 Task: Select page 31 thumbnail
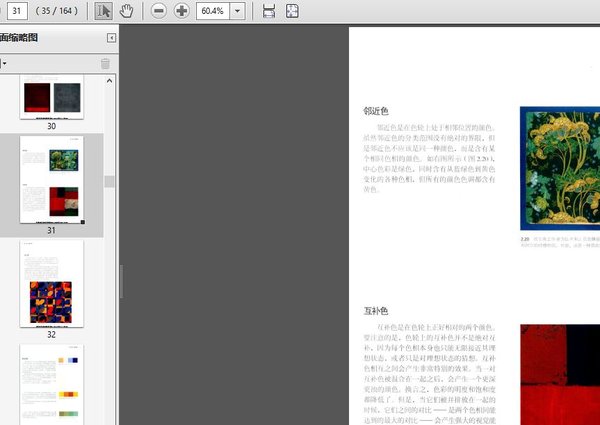tap(52, 179)
